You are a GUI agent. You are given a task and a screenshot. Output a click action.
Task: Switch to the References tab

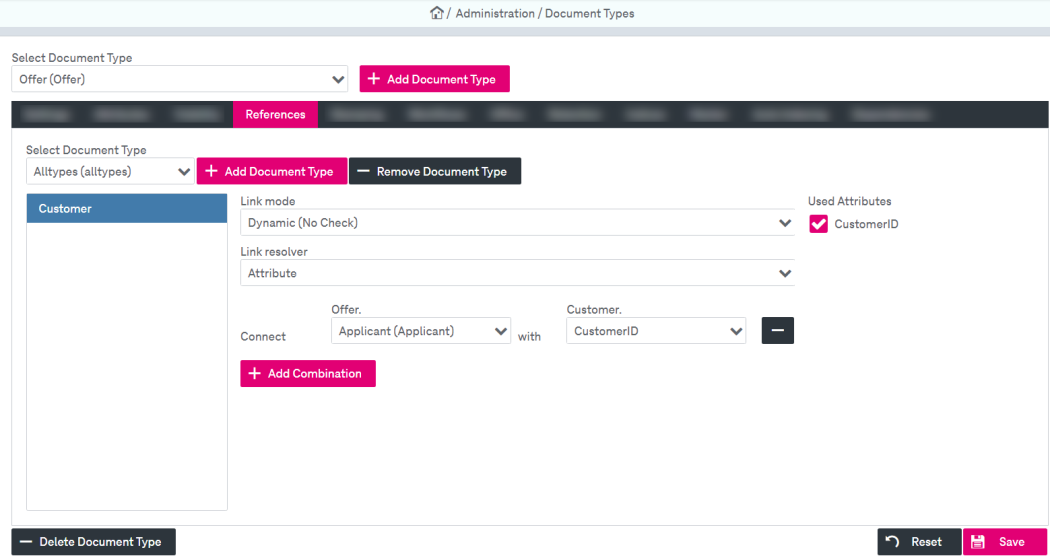pyautogui.click(x=275, y=115)
